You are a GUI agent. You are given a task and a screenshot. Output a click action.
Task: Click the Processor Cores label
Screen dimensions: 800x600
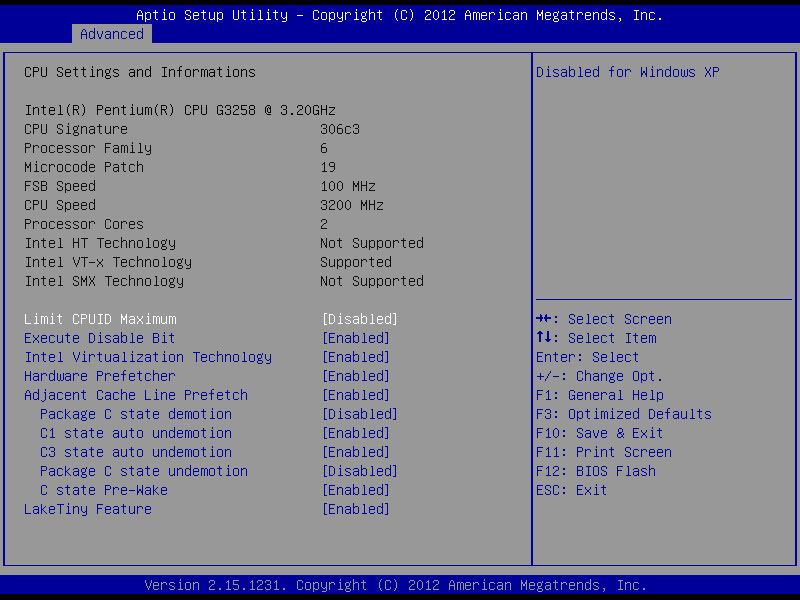[84, 224]
